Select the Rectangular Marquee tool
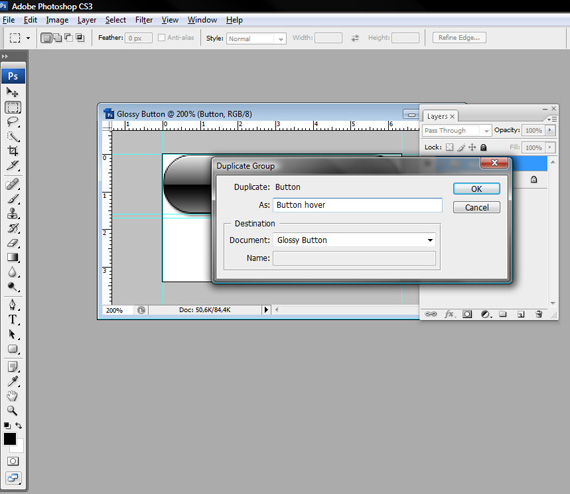Image resolution: width=570 pixels, height=494 pixels. click(13, 108)
